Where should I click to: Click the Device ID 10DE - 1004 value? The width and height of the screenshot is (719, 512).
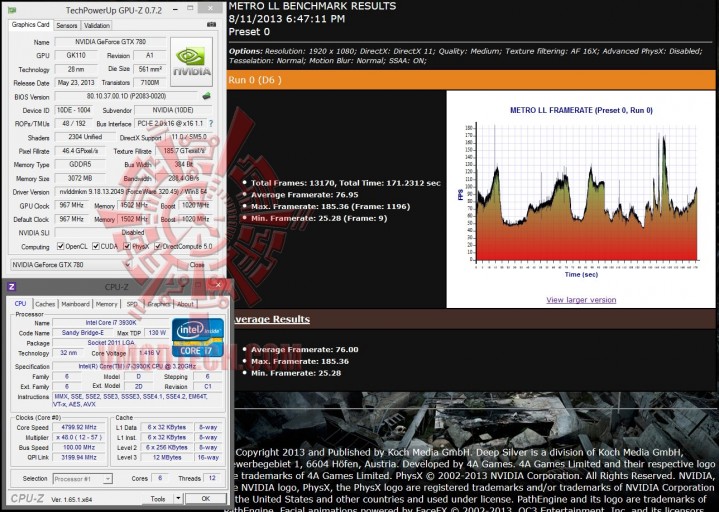pos(73,110)
